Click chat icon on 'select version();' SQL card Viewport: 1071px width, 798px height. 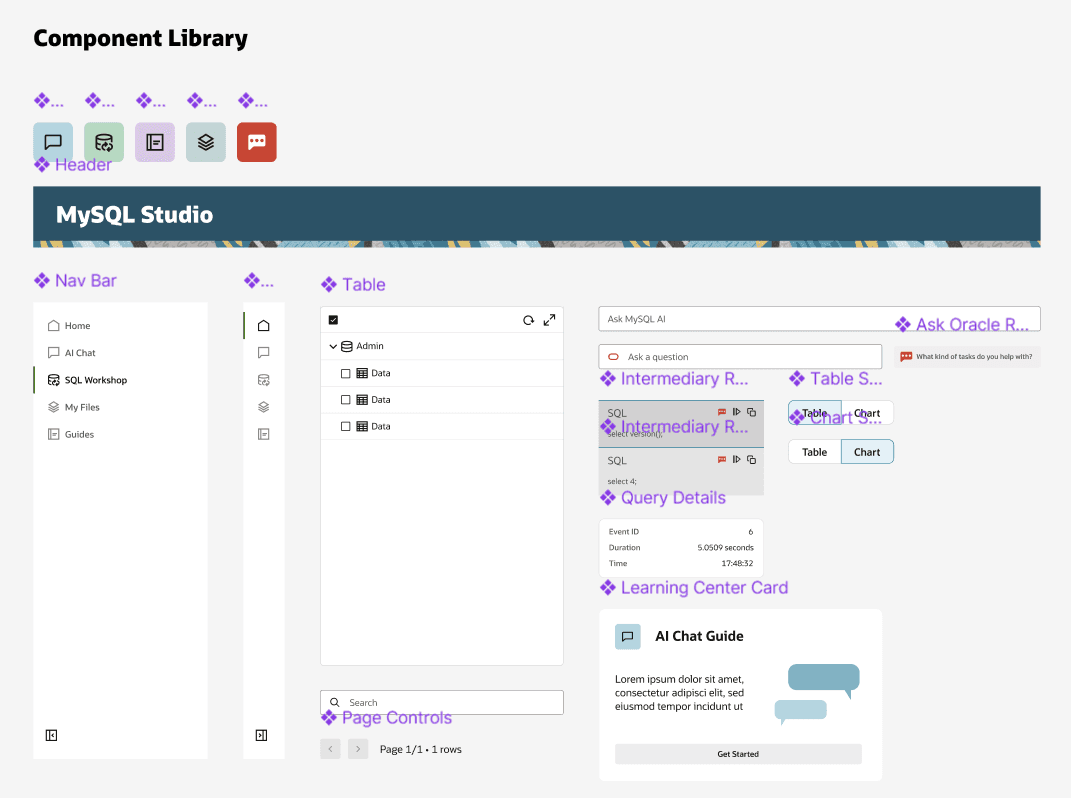pos(722,412)
